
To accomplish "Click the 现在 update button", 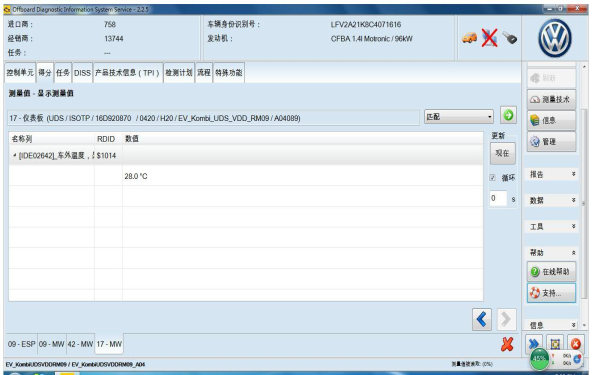I will coord(502,153).
